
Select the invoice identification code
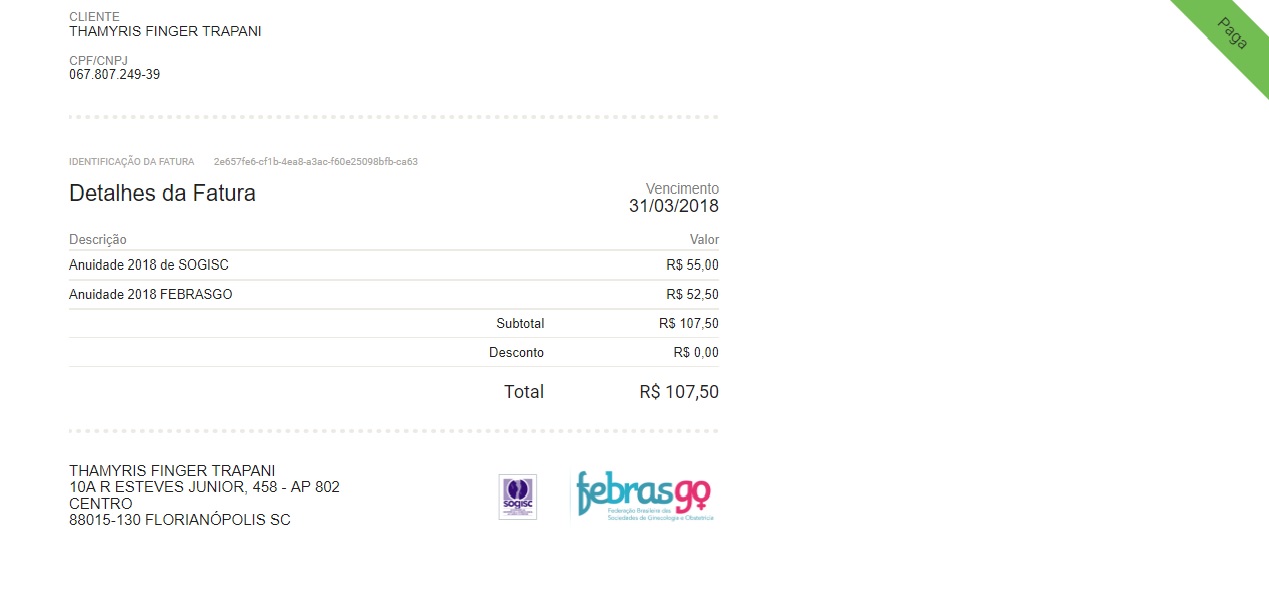tap(315, 161)
